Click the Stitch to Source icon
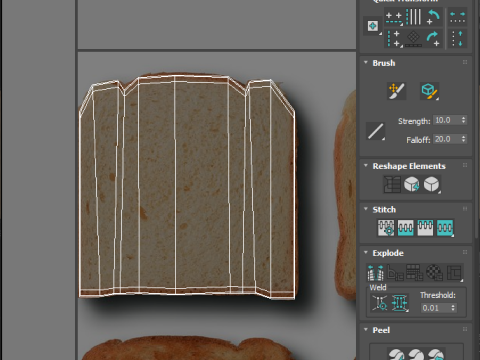The height and width of the screenshot is (360, 480). point(425,228)
